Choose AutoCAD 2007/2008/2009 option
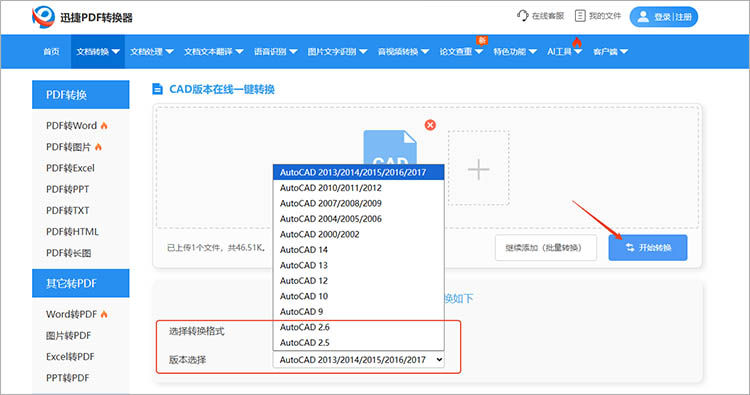This screenshot has height=395, width=750. point(358,203)
